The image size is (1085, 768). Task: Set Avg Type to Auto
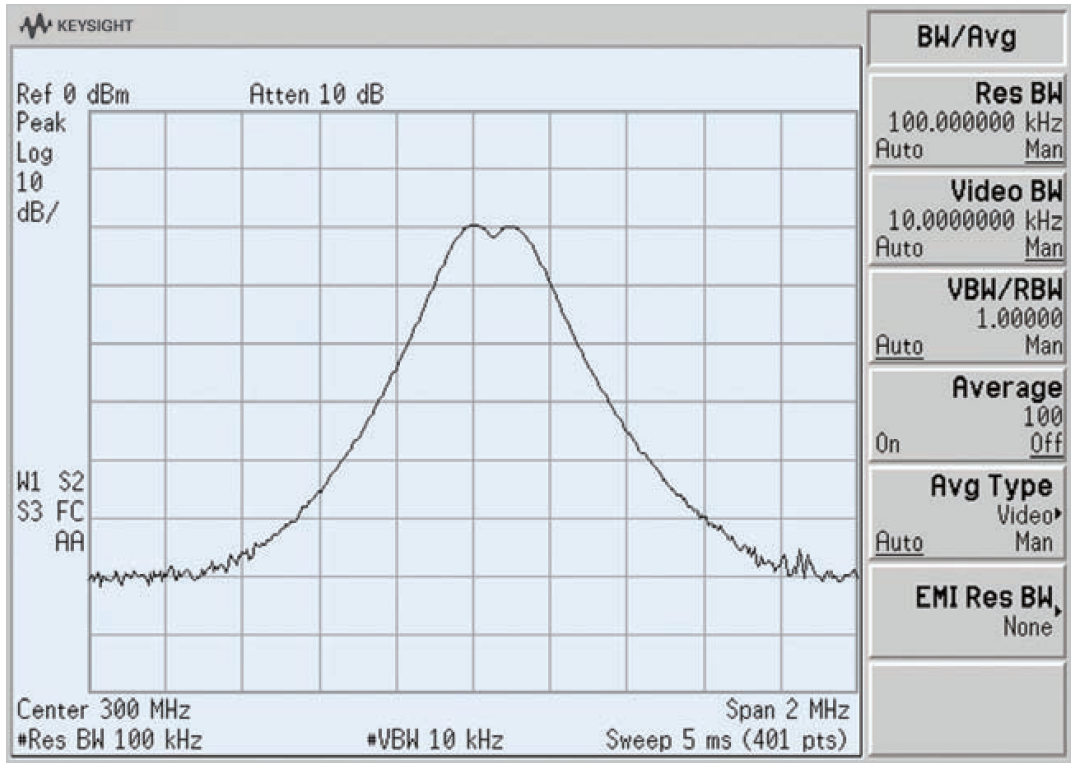tap(899, 541)
